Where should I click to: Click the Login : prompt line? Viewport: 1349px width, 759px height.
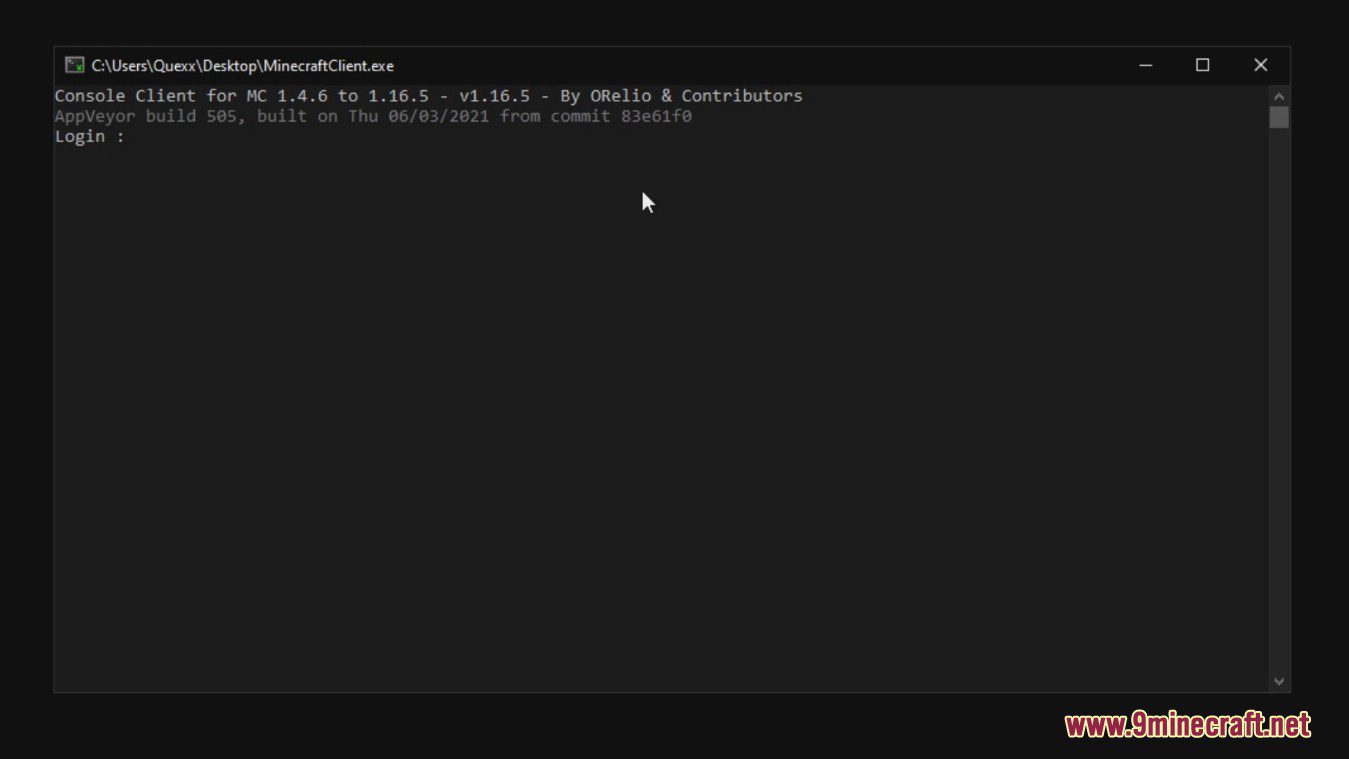[90, 137]
